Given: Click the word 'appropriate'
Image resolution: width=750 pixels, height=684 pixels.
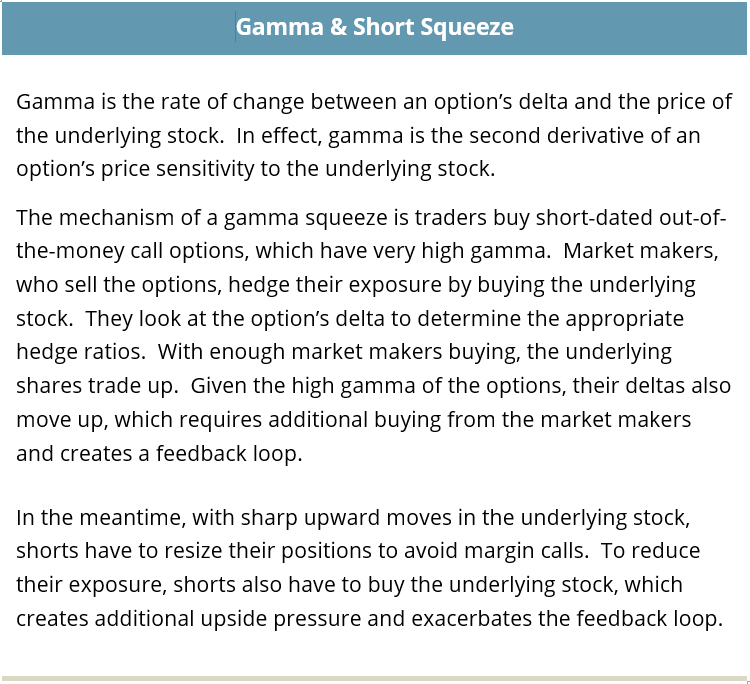Looking at the screenshot, I should [x=625, y=319].
